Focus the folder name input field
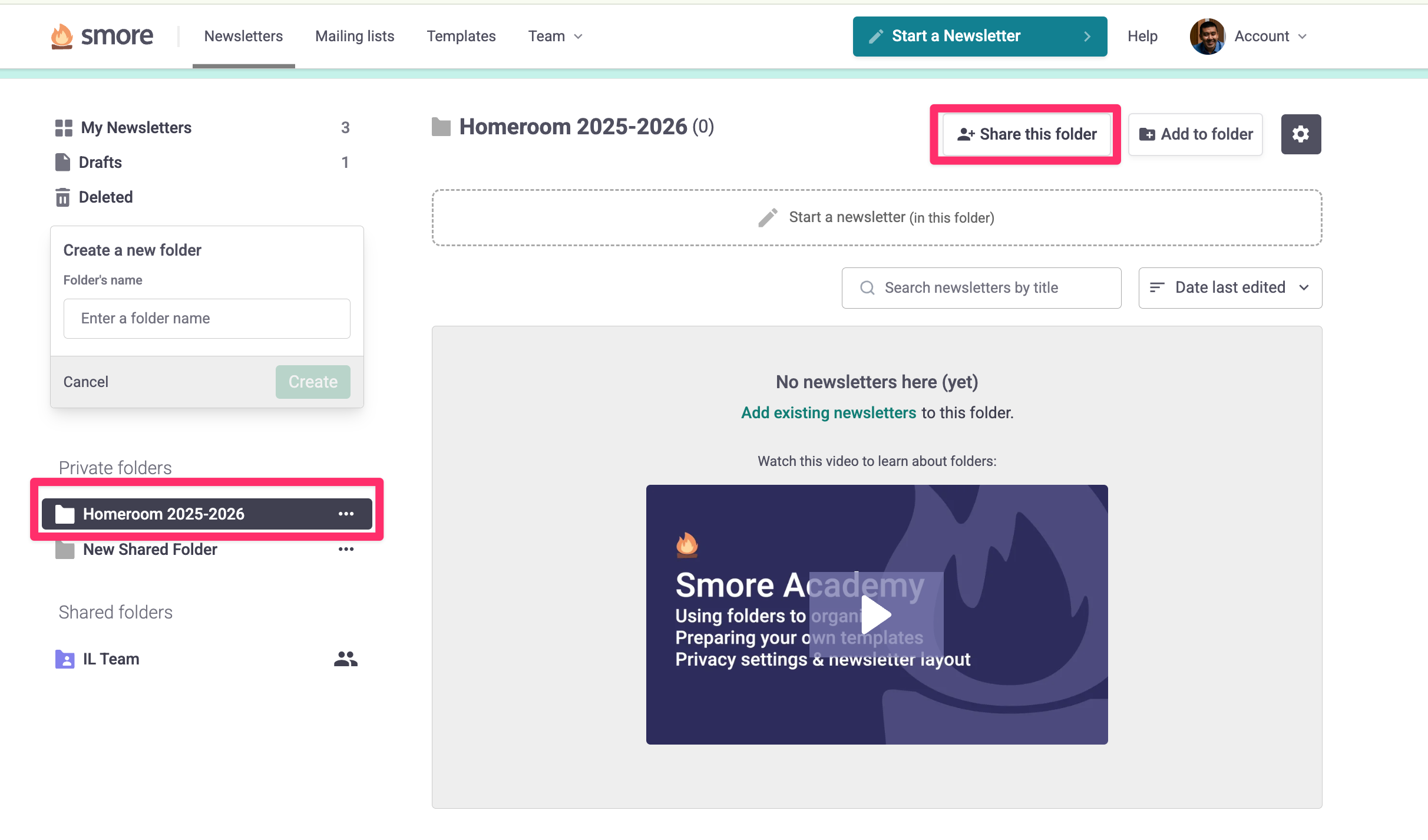 207,319
